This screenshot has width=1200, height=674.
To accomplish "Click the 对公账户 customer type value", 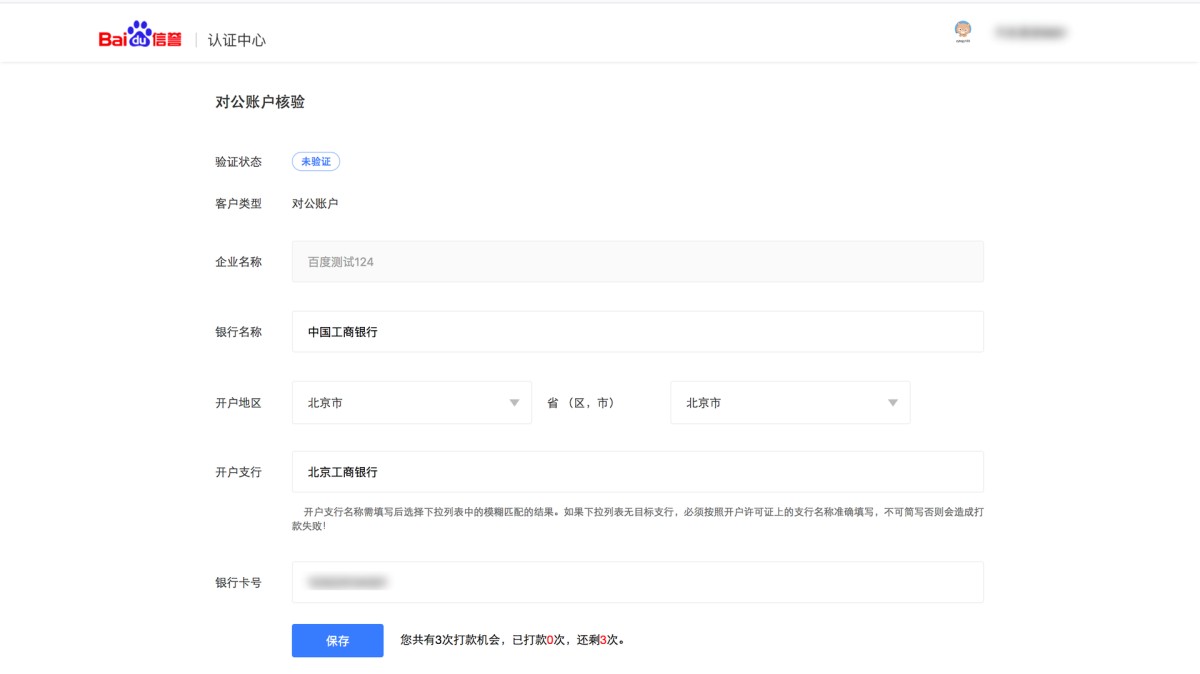I will [x=315, y=204].
